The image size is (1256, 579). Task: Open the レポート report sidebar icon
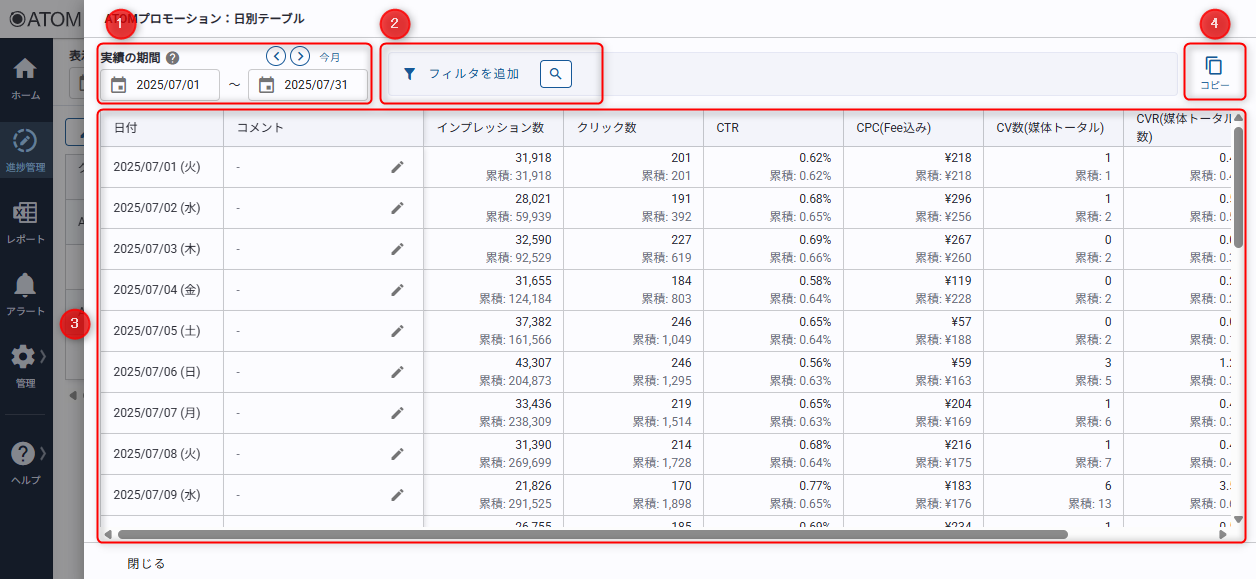coord(26,222)
